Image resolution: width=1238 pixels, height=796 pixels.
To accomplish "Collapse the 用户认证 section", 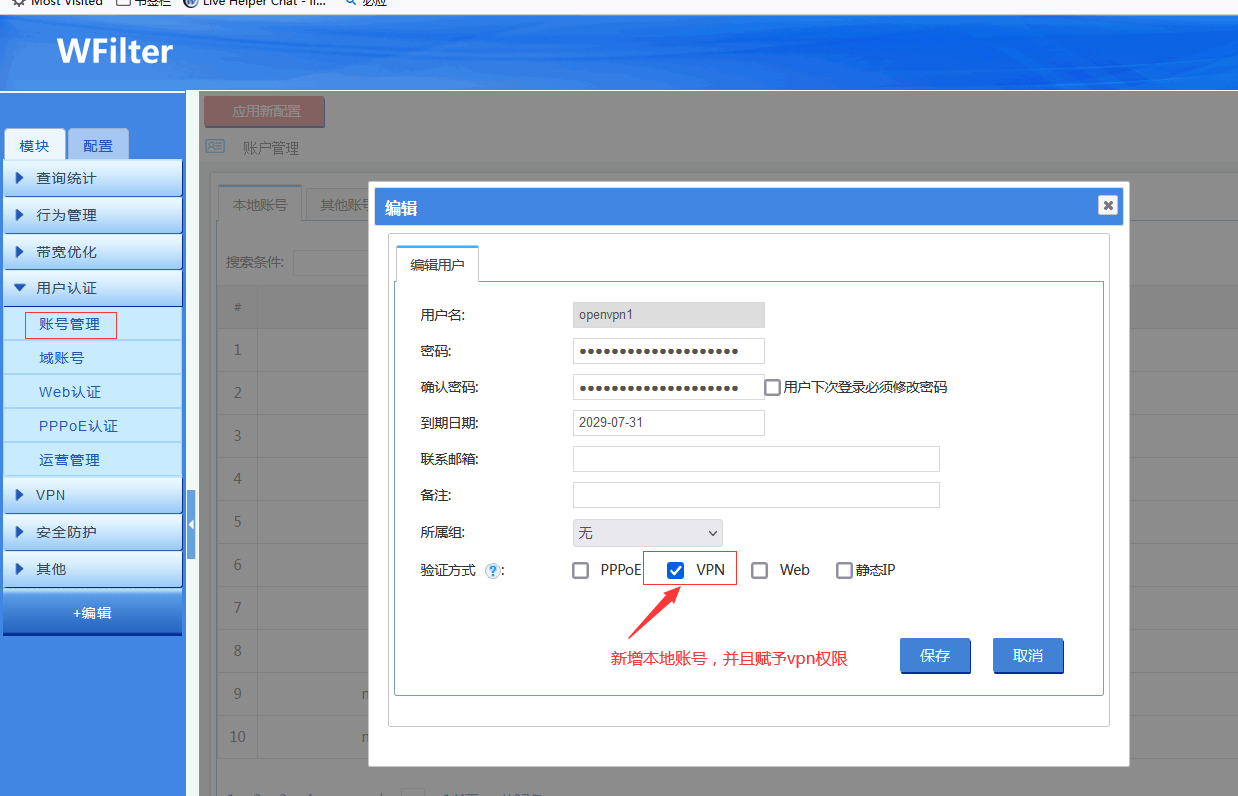I will (92, 288).
